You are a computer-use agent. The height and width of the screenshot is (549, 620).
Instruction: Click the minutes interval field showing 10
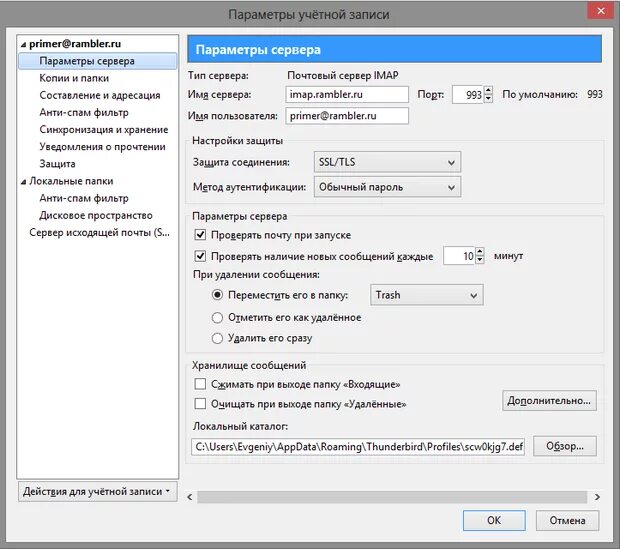(x=459, y=256)
